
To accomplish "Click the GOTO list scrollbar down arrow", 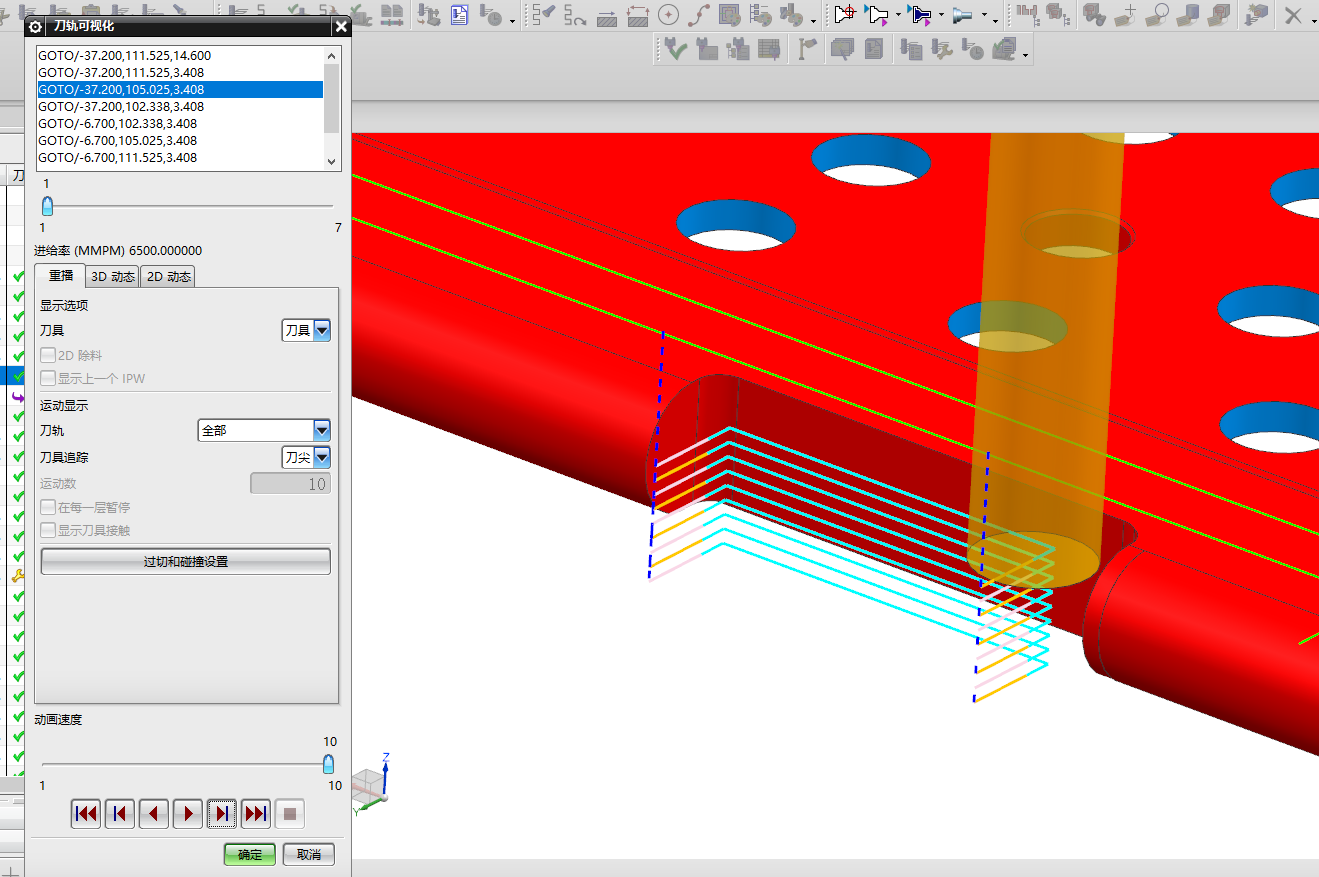I will click(x=332, y=161).
